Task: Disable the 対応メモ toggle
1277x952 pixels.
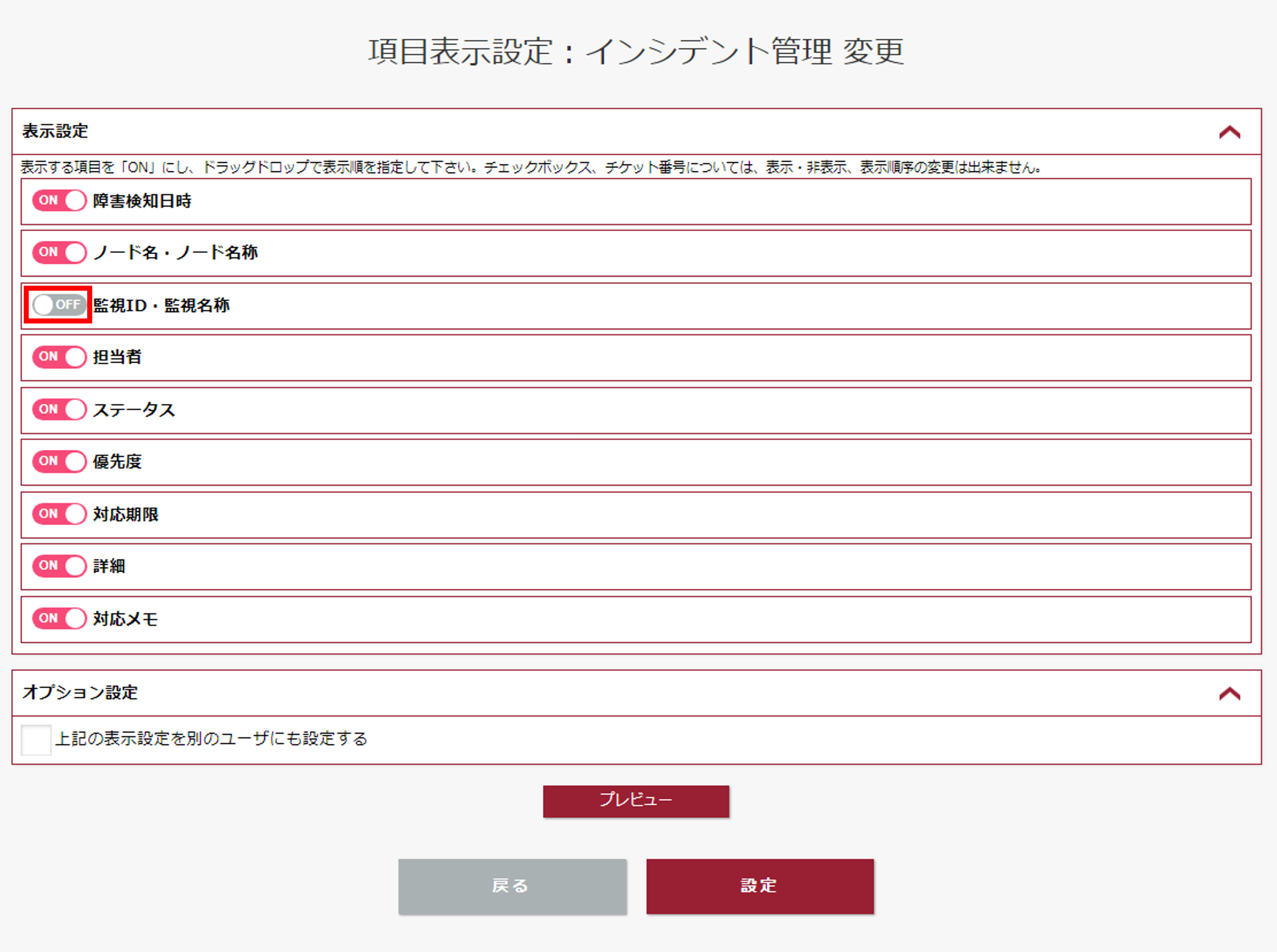Action: point(59,618)
